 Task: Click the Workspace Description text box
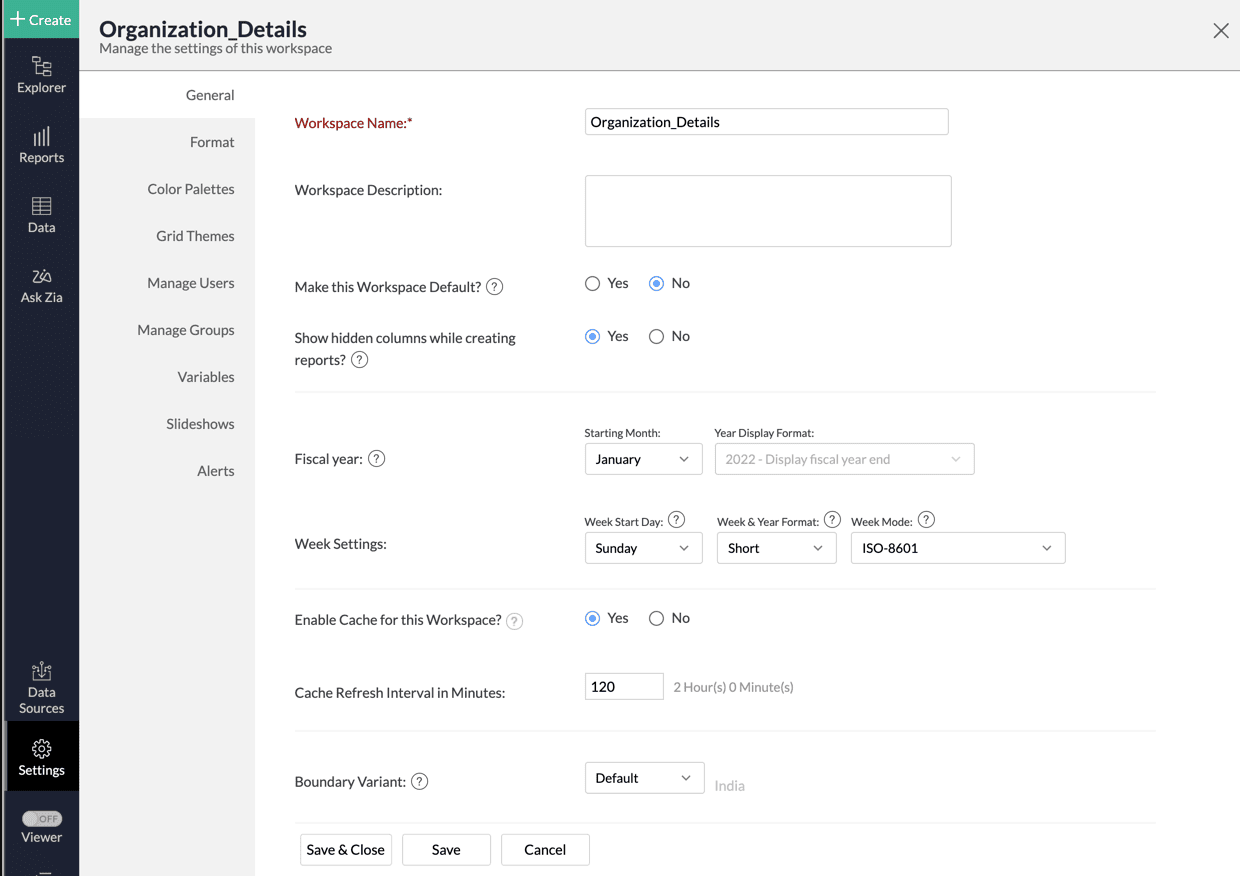pyautogui.click(x=767, y=211)
